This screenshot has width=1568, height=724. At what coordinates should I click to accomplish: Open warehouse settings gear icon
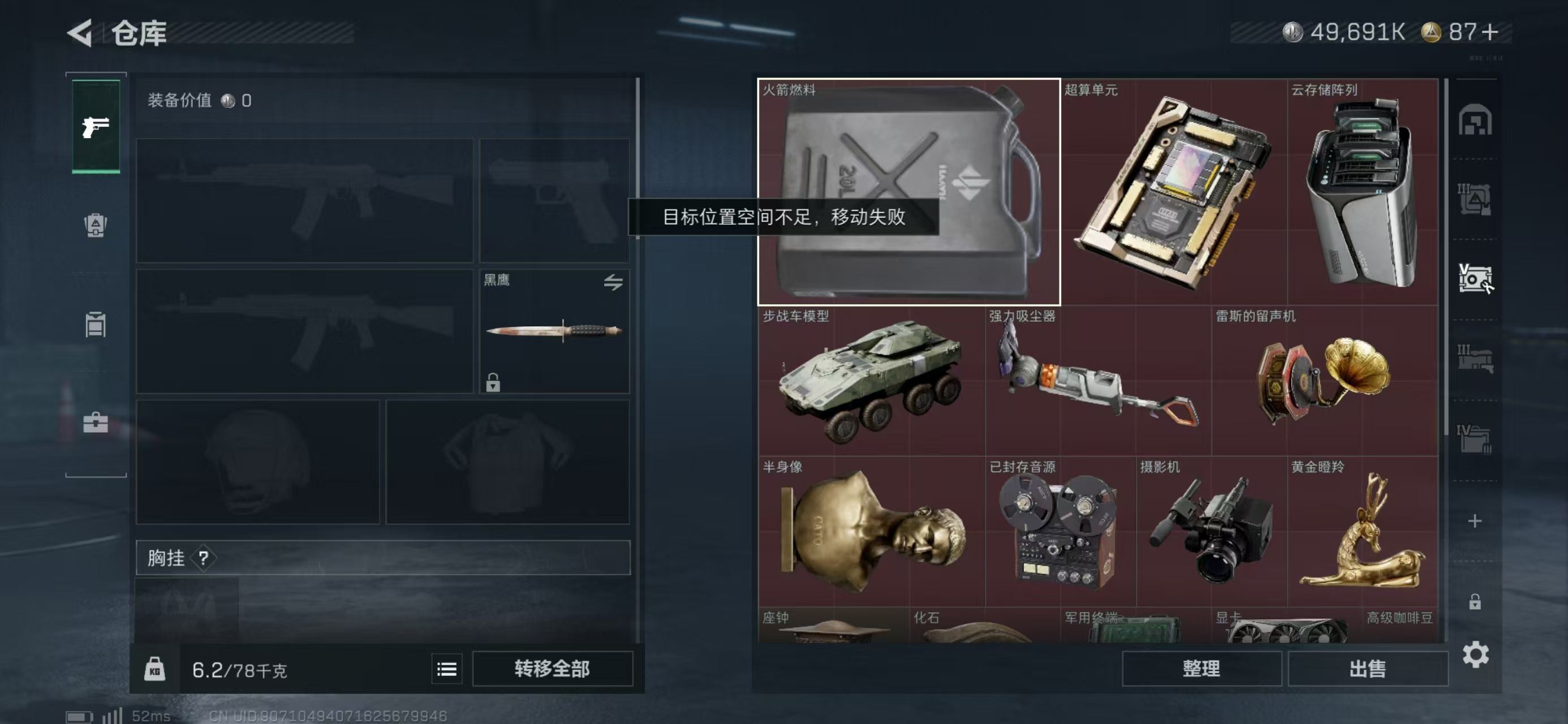point(1475,654)
